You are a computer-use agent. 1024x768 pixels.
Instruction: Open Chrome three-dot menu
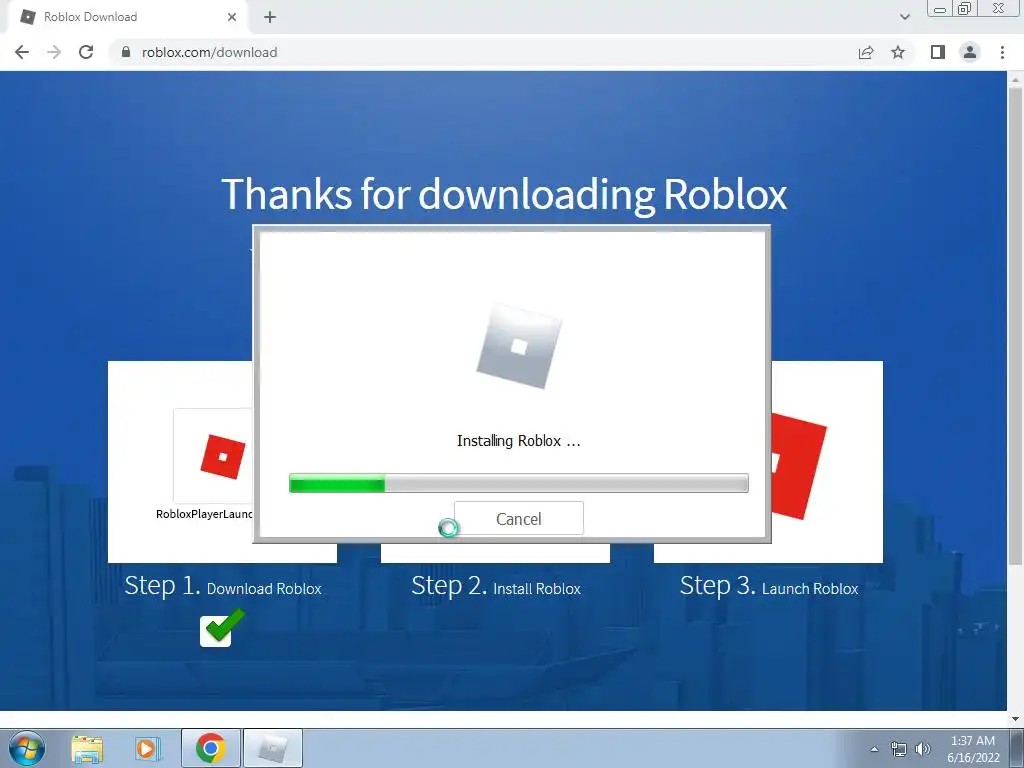pos(1002,52)
